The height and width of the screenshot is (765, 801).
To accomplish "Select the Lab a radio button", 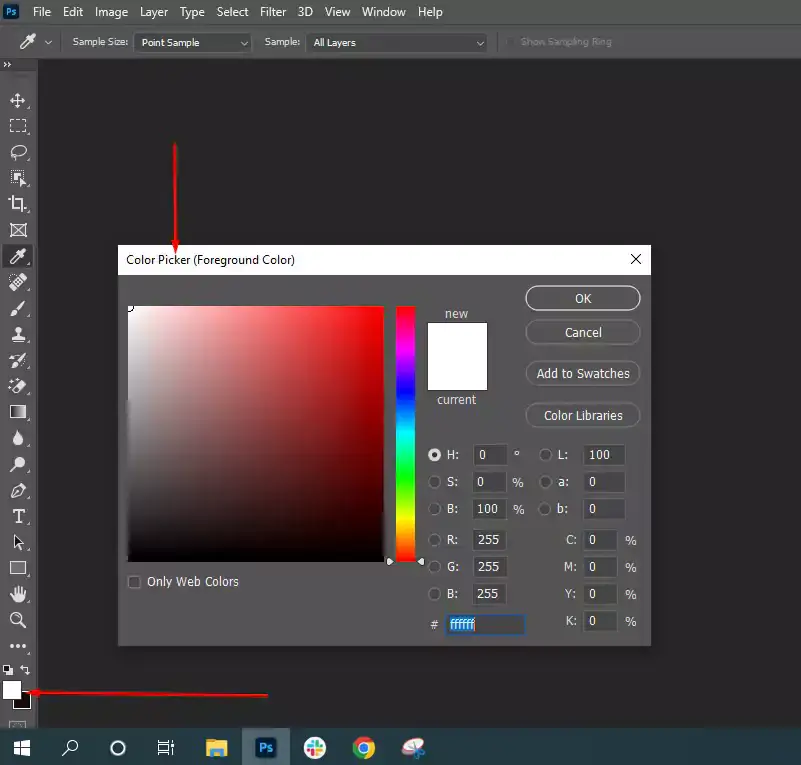I will 545,482.
